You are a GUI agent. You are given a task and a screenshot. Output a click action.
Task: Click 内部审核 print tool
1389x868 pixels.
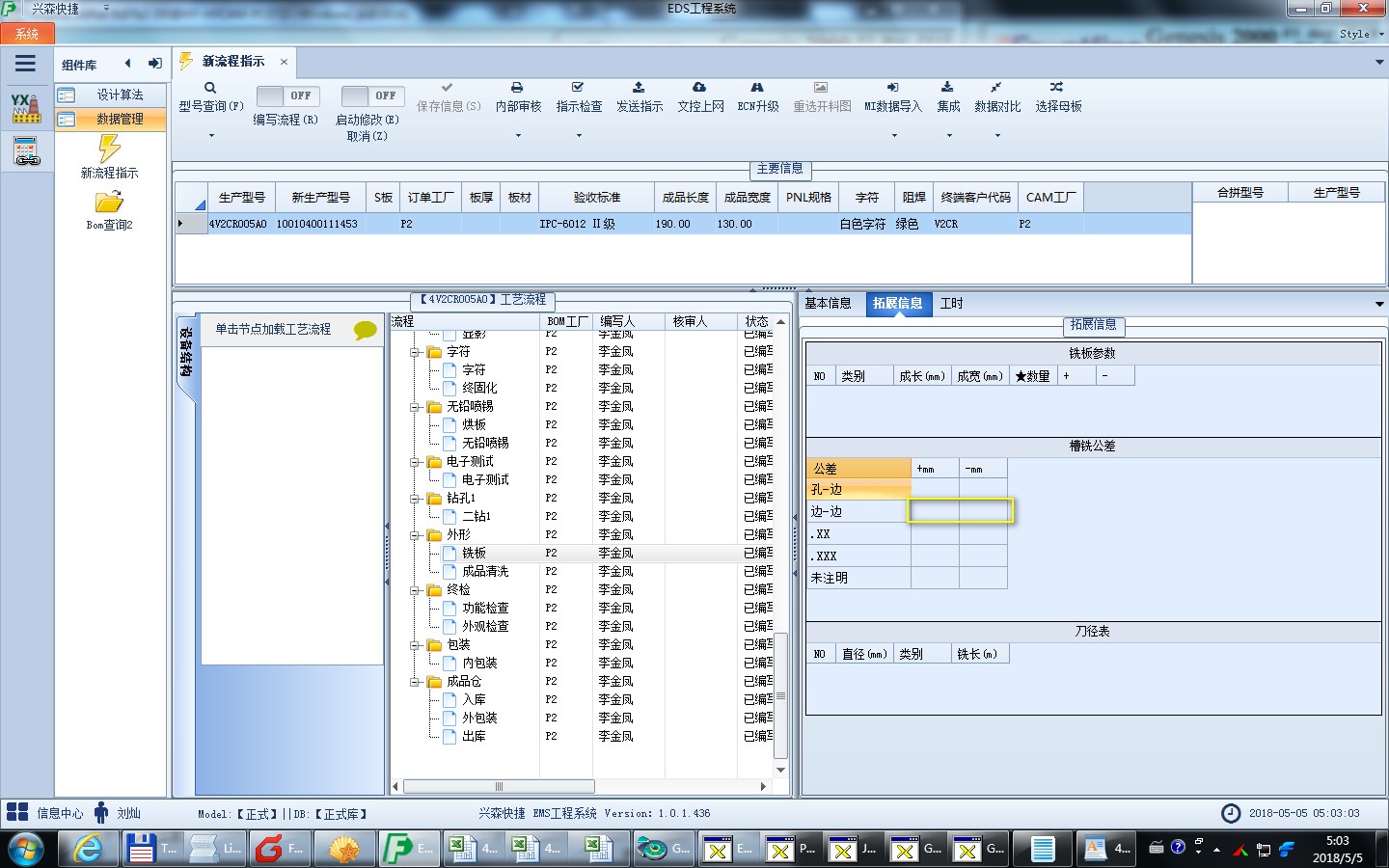[x=518, y=97]
